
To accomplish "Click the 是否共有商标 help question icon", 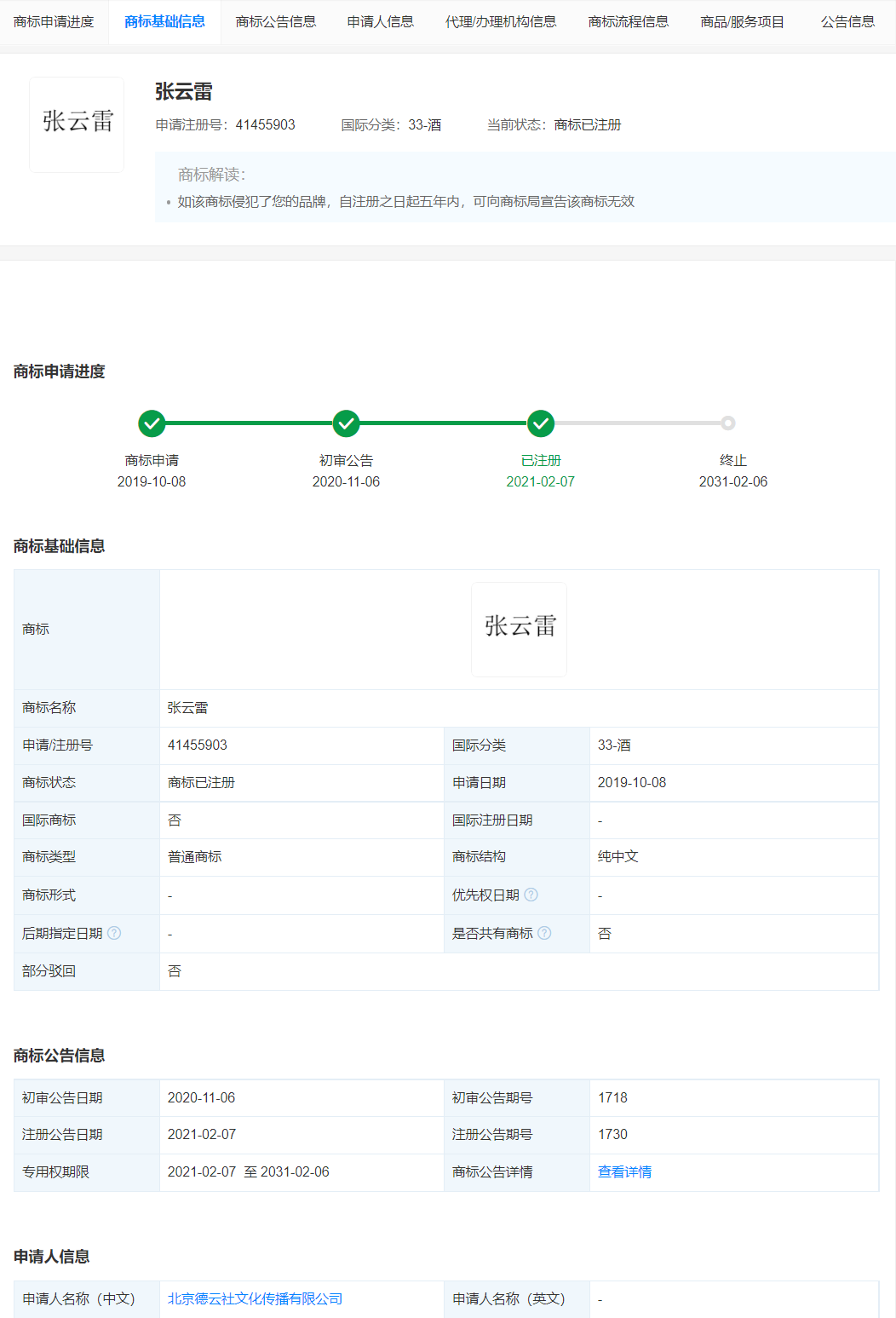I will point(544,933).
